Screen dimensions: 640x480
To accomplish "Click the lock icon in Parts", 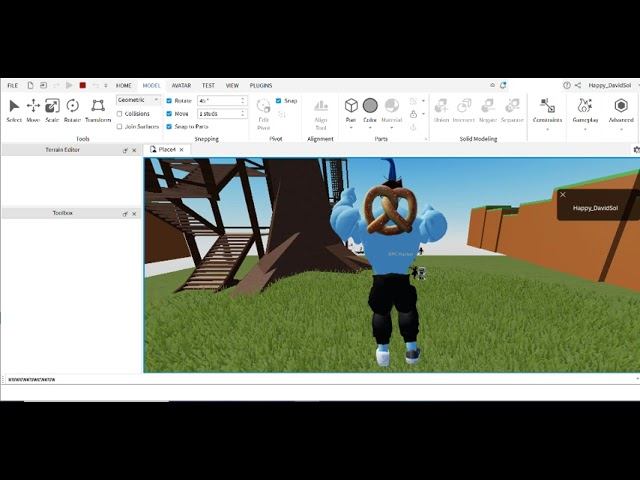I will coord(413,114).
